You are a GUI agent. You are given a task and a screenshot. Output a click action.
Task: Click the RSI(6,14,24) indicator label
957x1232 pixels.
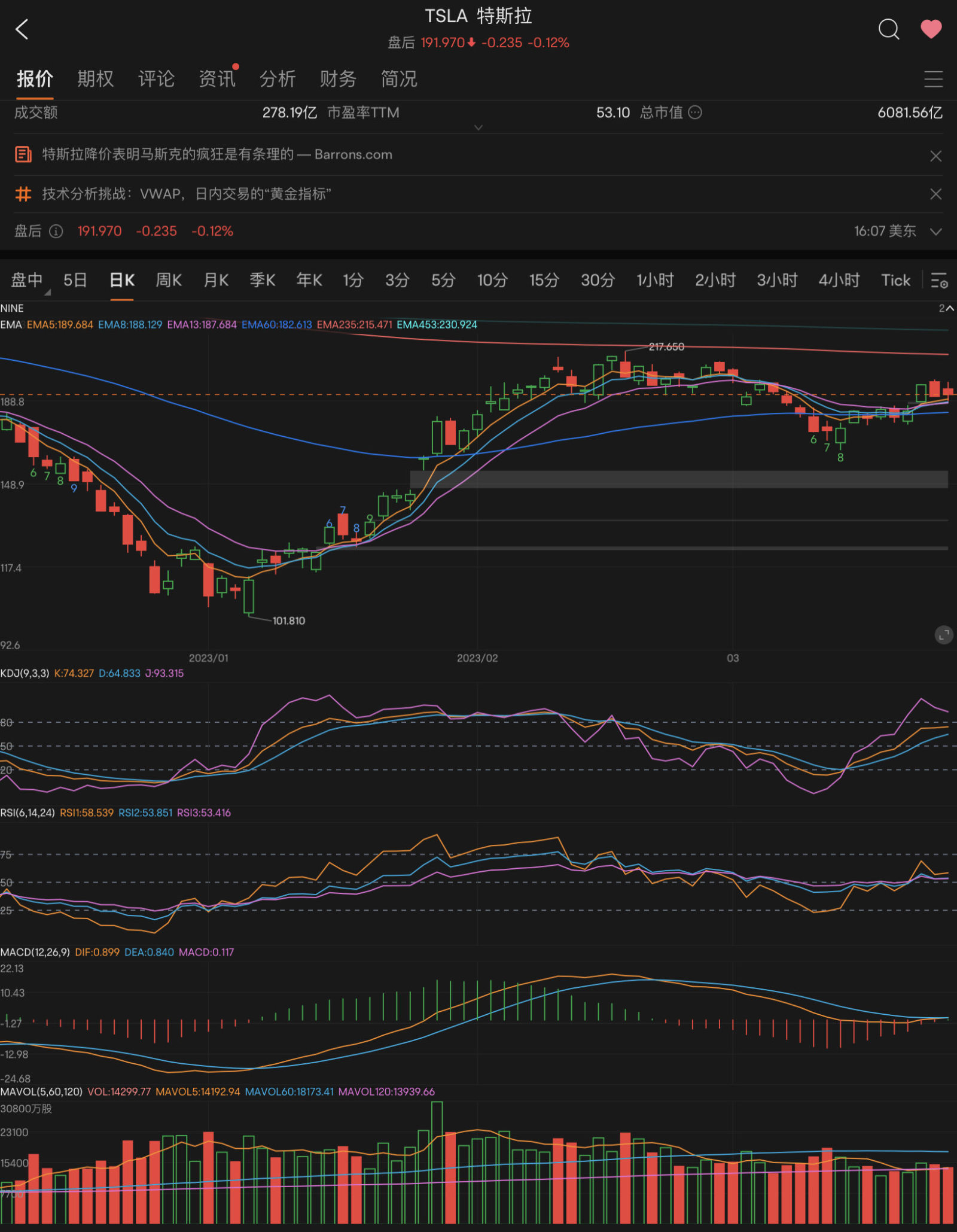(28, 813)
